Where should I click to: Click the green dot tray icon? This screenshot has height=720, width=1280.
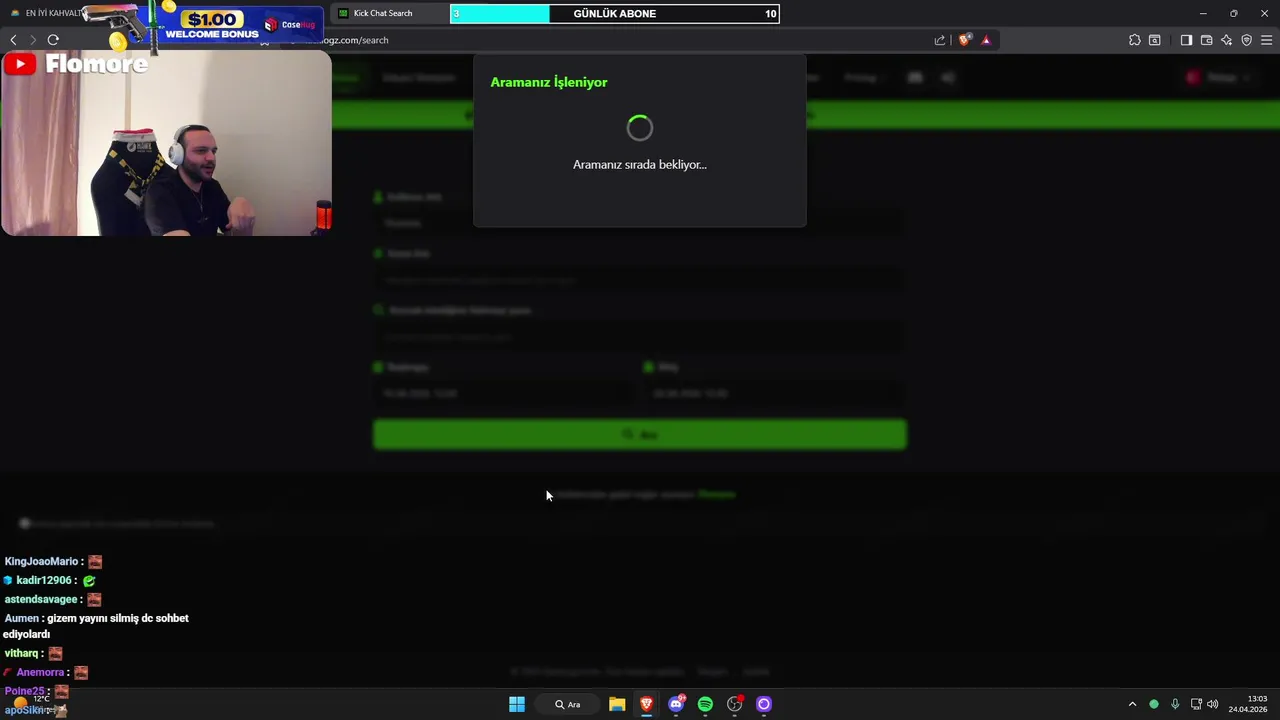coord(1154,704)
